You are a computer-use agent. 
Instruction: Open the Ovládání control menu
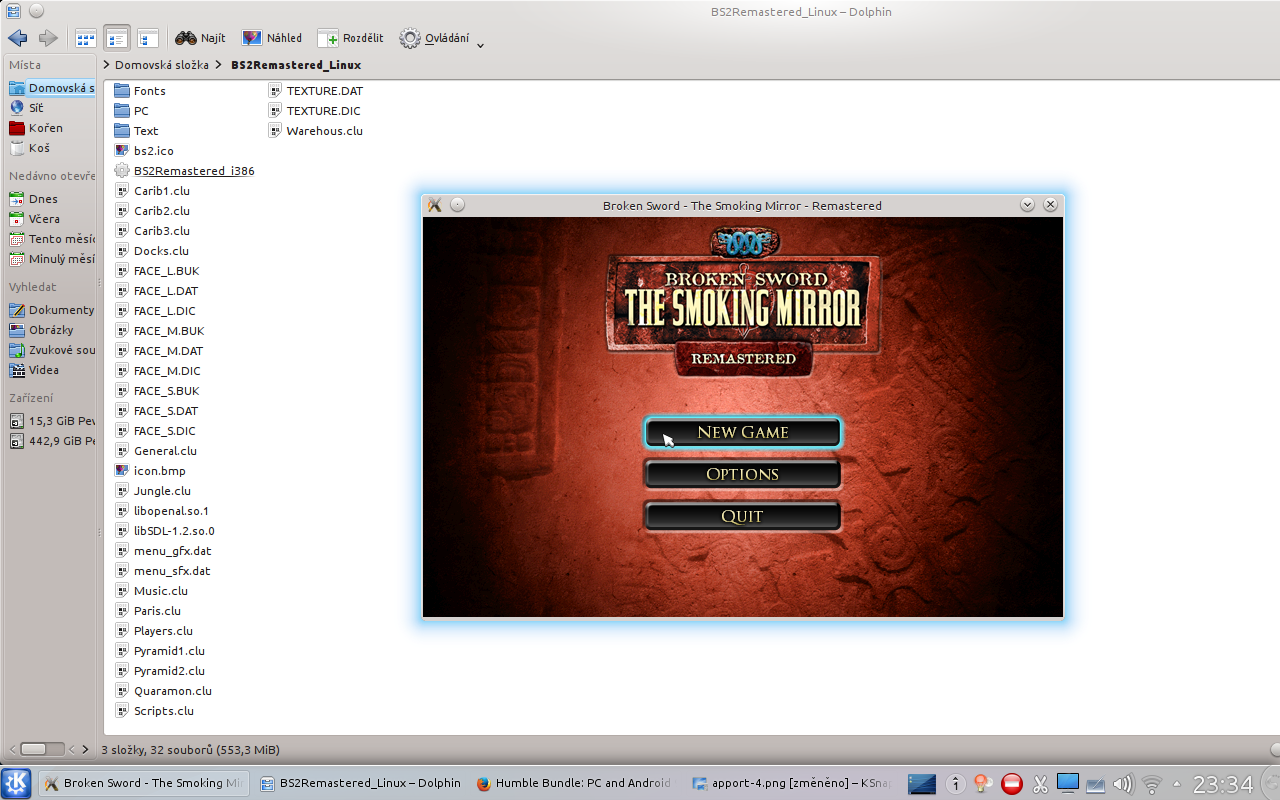434,38
